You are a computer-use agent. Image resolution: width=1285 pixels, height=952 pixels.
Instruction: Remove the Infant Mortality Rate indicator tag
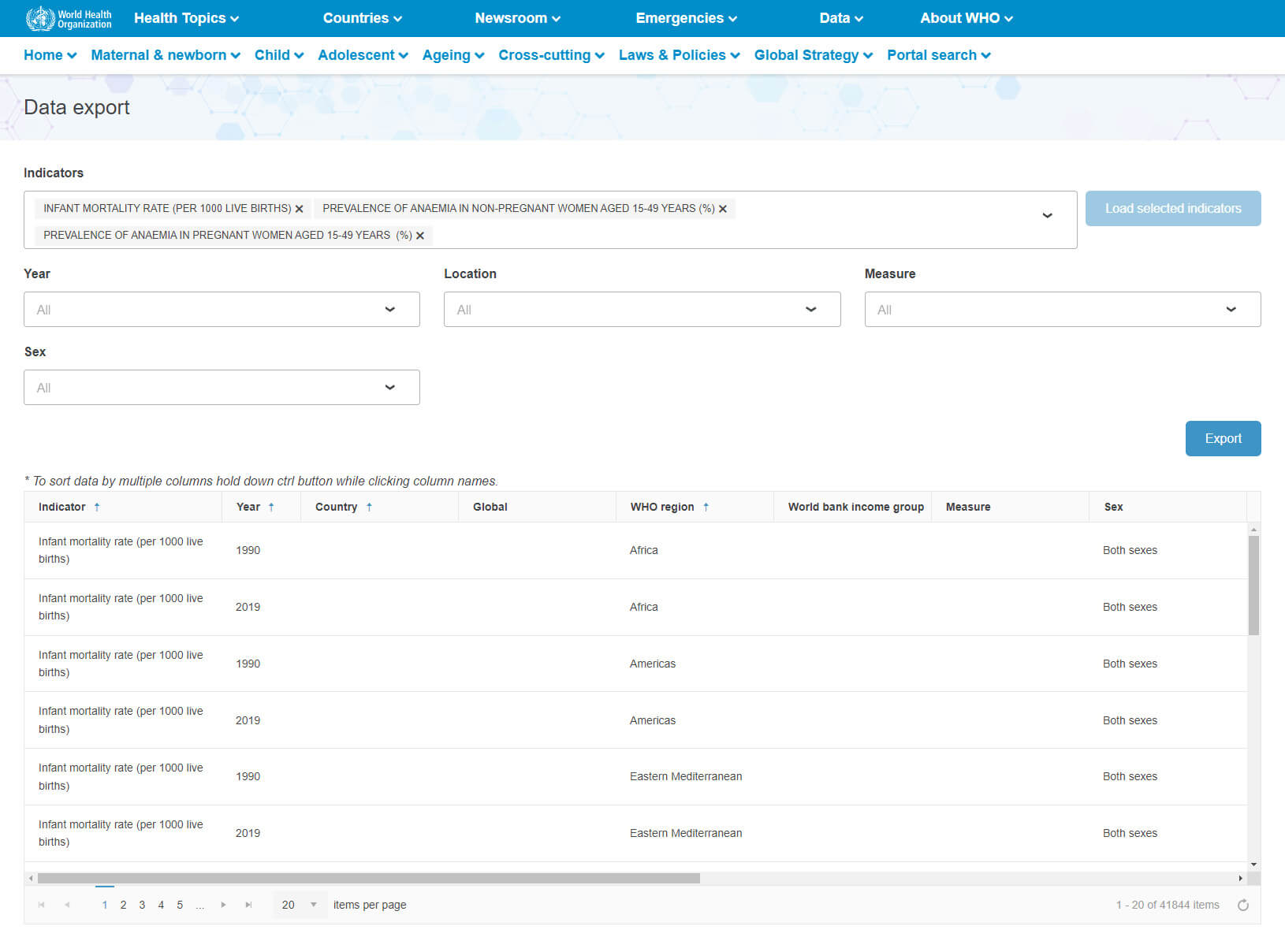tap(299, 209)
